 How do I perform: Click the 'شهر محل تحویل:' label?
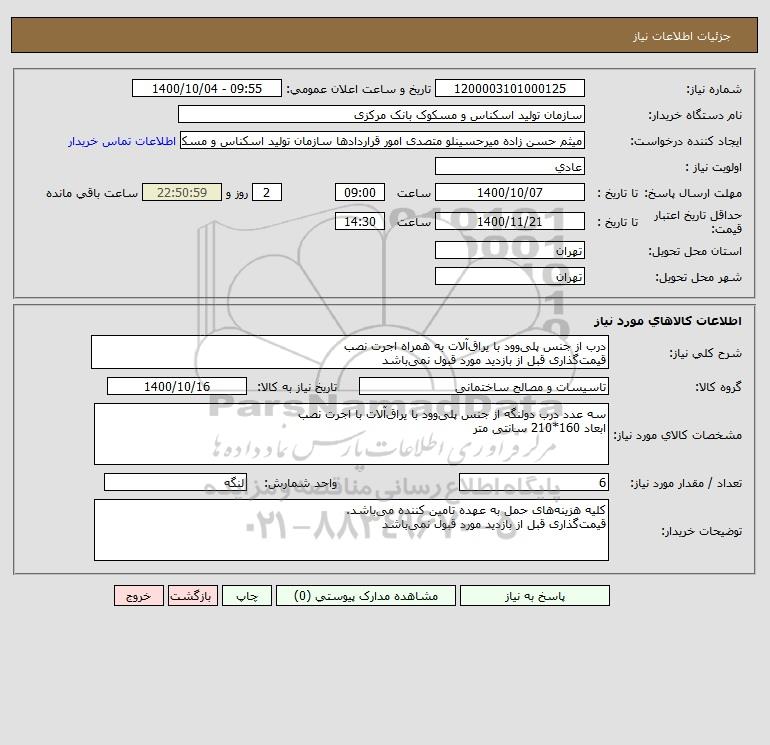pyautogui.click(x=699, y=277)
